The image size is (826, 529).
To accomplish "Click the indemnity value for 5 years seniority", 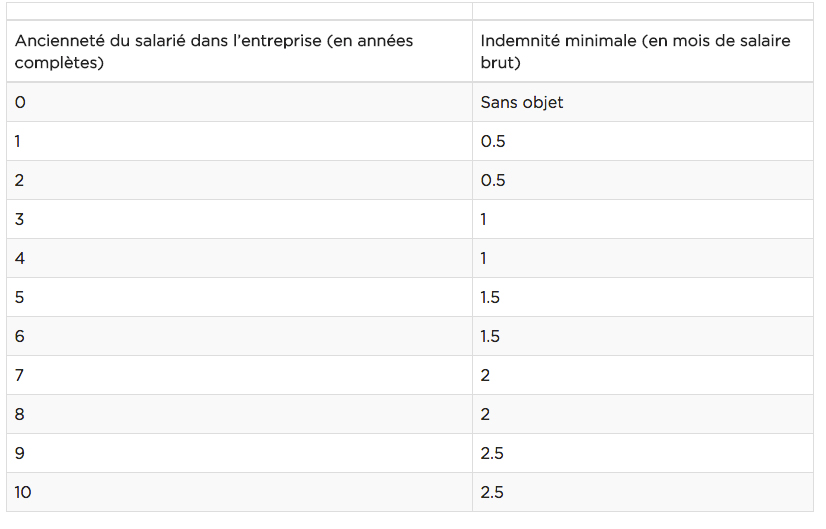I will click(x=490, y=297).
